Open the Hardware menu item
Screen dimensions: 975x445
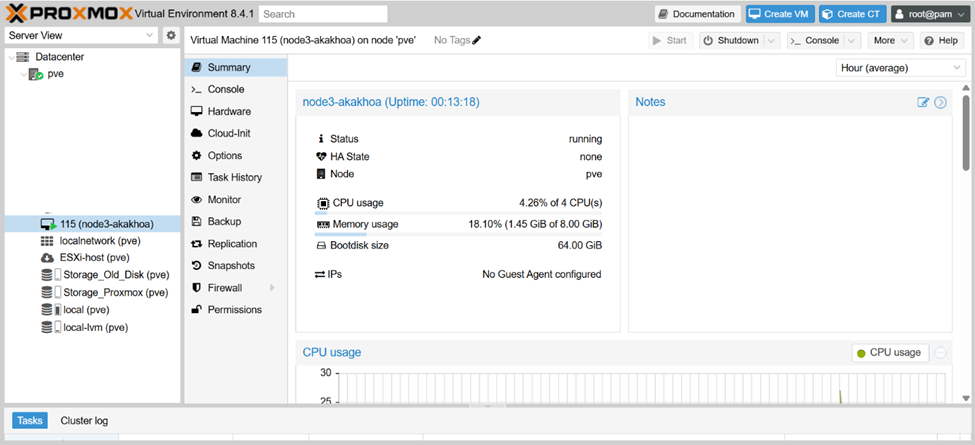coord(229,112)
